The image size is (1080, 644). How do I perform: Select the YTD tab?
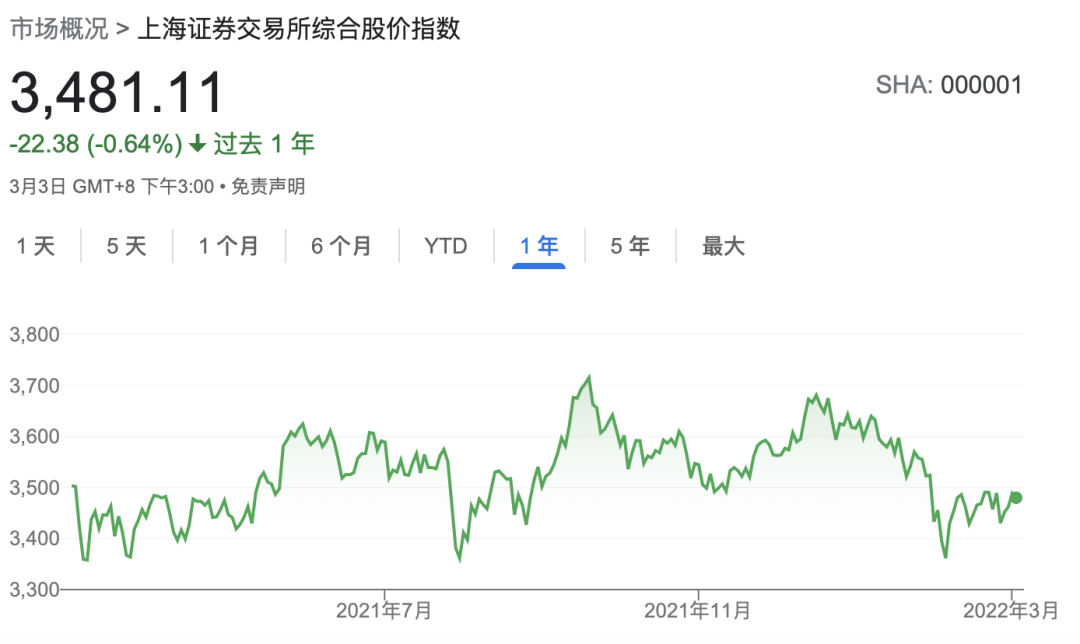(x=445, y=246)
